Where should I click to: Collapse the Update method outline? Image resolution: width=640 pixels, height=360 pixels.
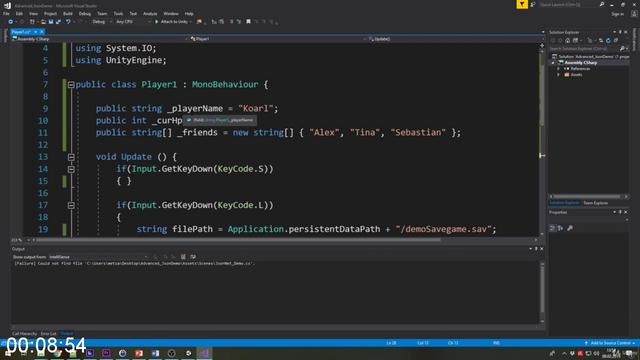pyautogui.click(x=71, y=157)
